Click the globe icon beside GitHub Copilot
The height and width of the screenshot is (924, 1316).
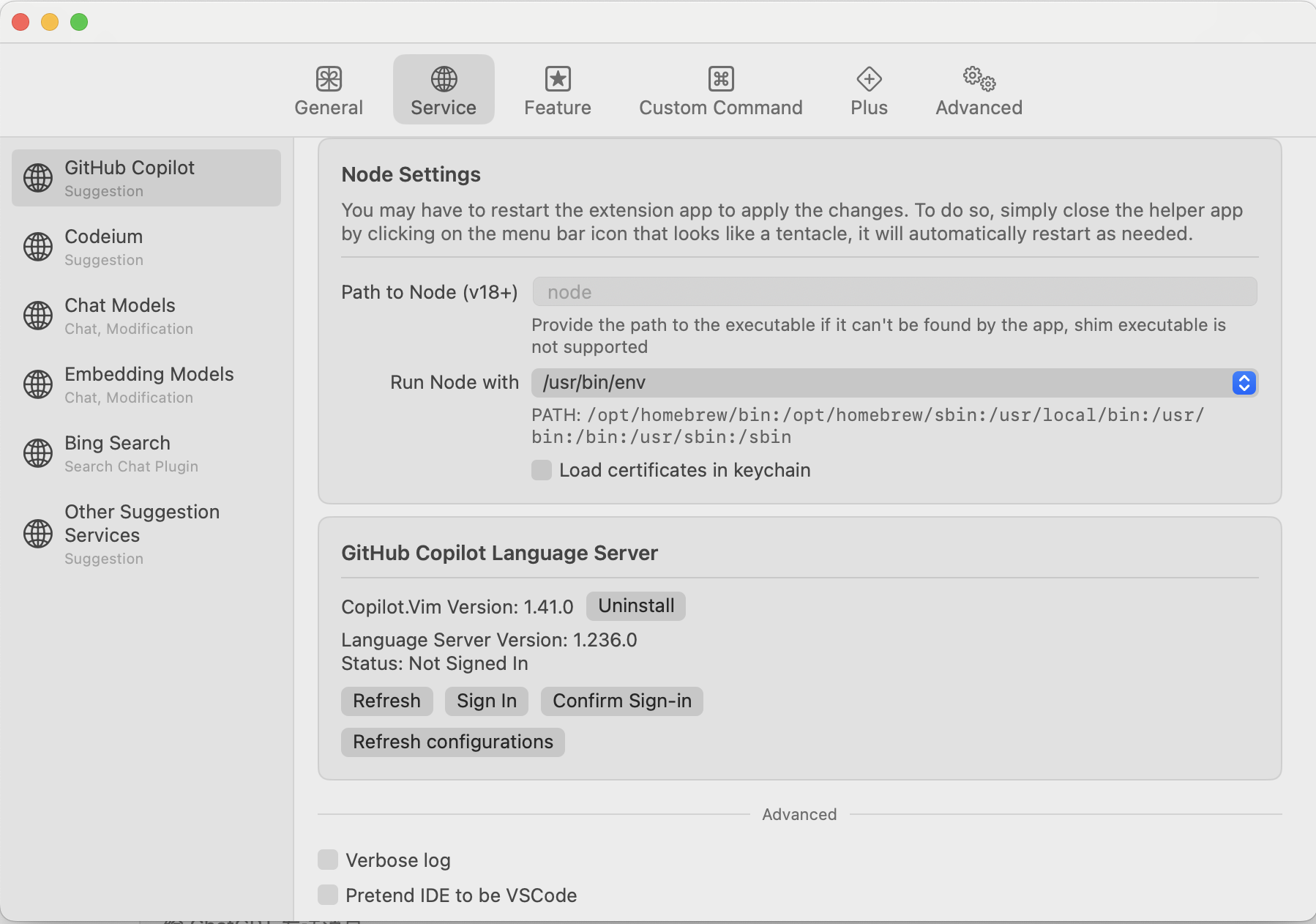(38, 178)
